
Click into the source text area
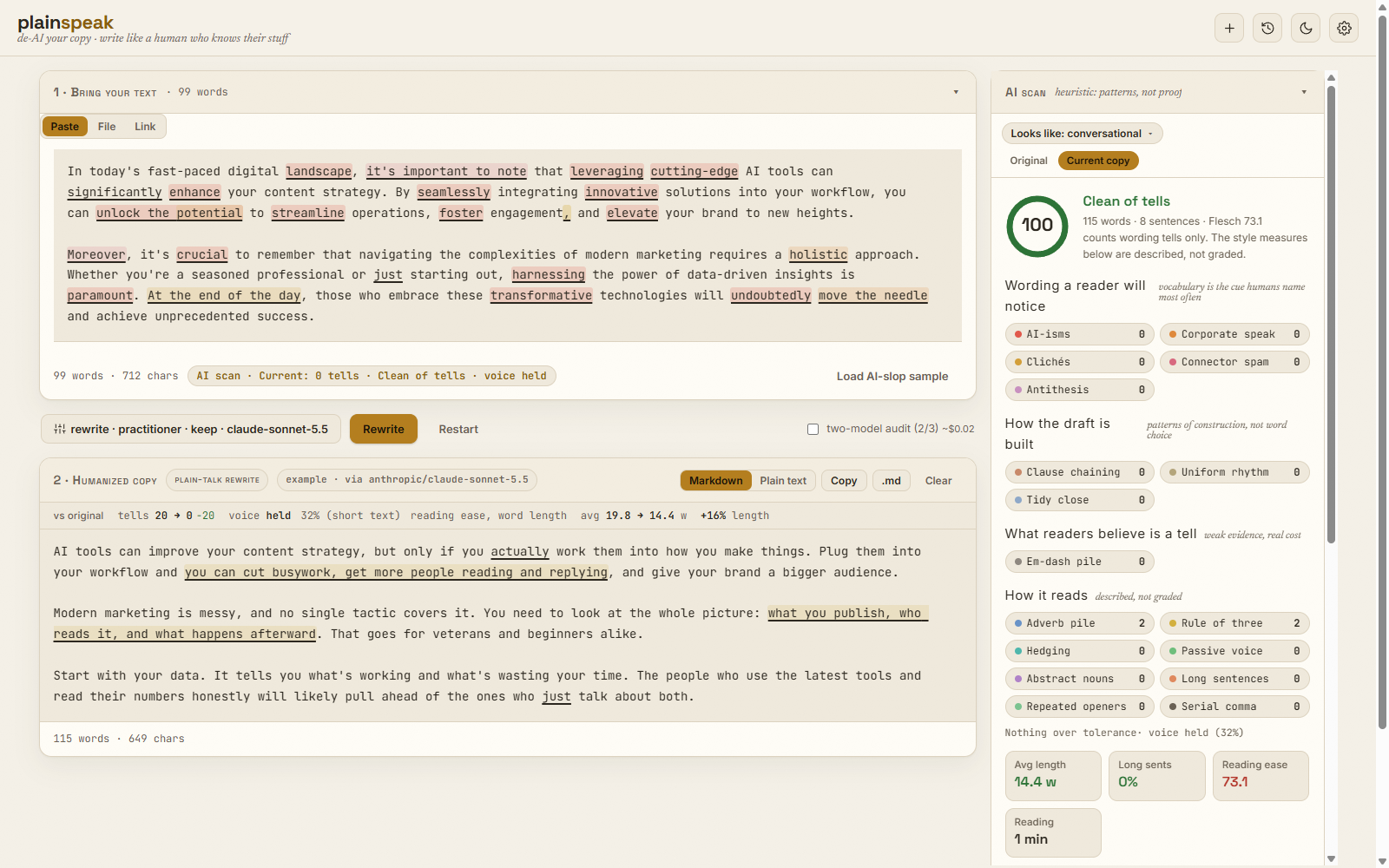pos(508,245)
